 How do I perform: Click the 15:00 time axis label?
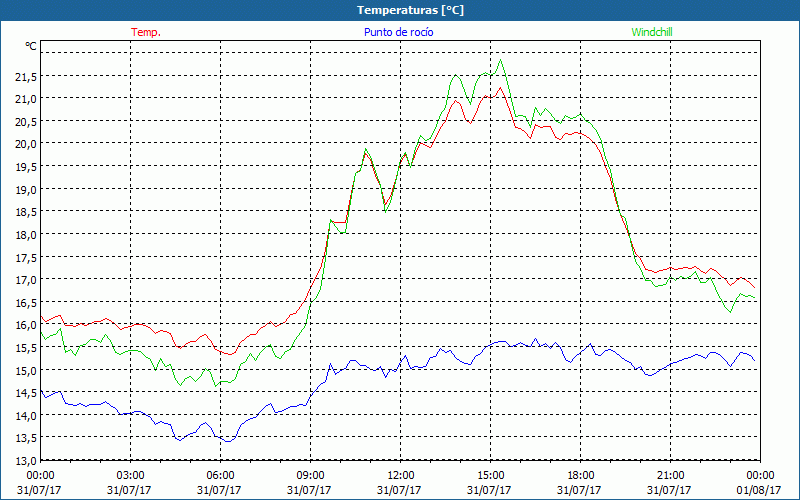coord(490,476)
